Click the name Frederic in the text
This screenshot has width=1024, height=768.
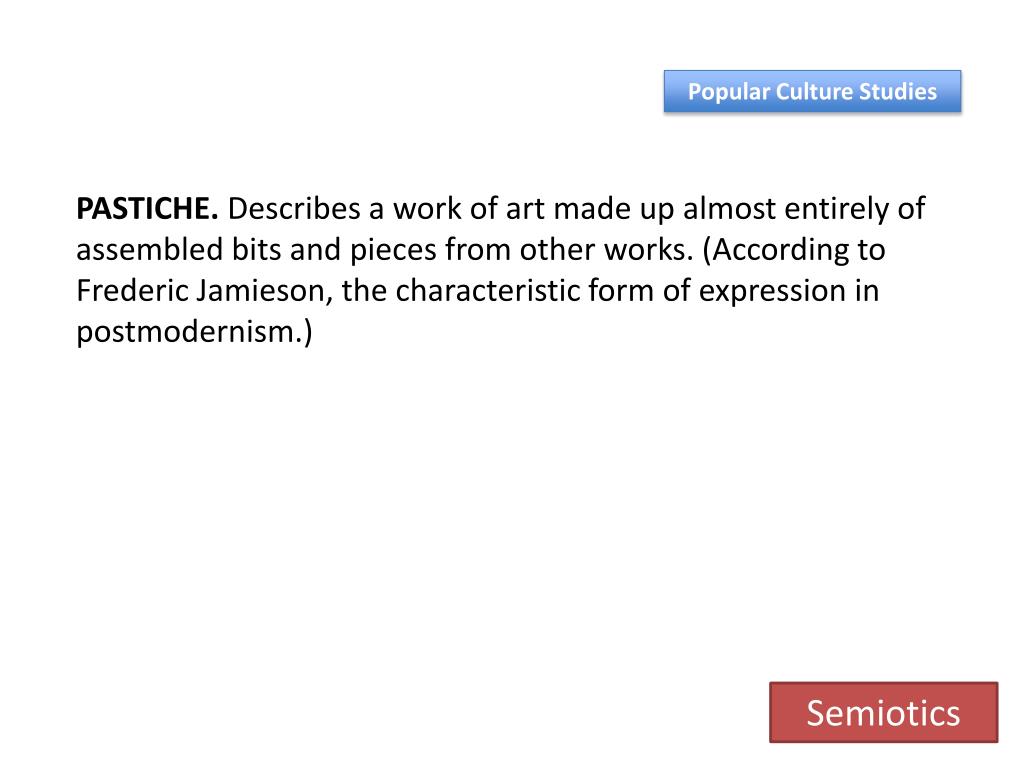tap(132, 291)
